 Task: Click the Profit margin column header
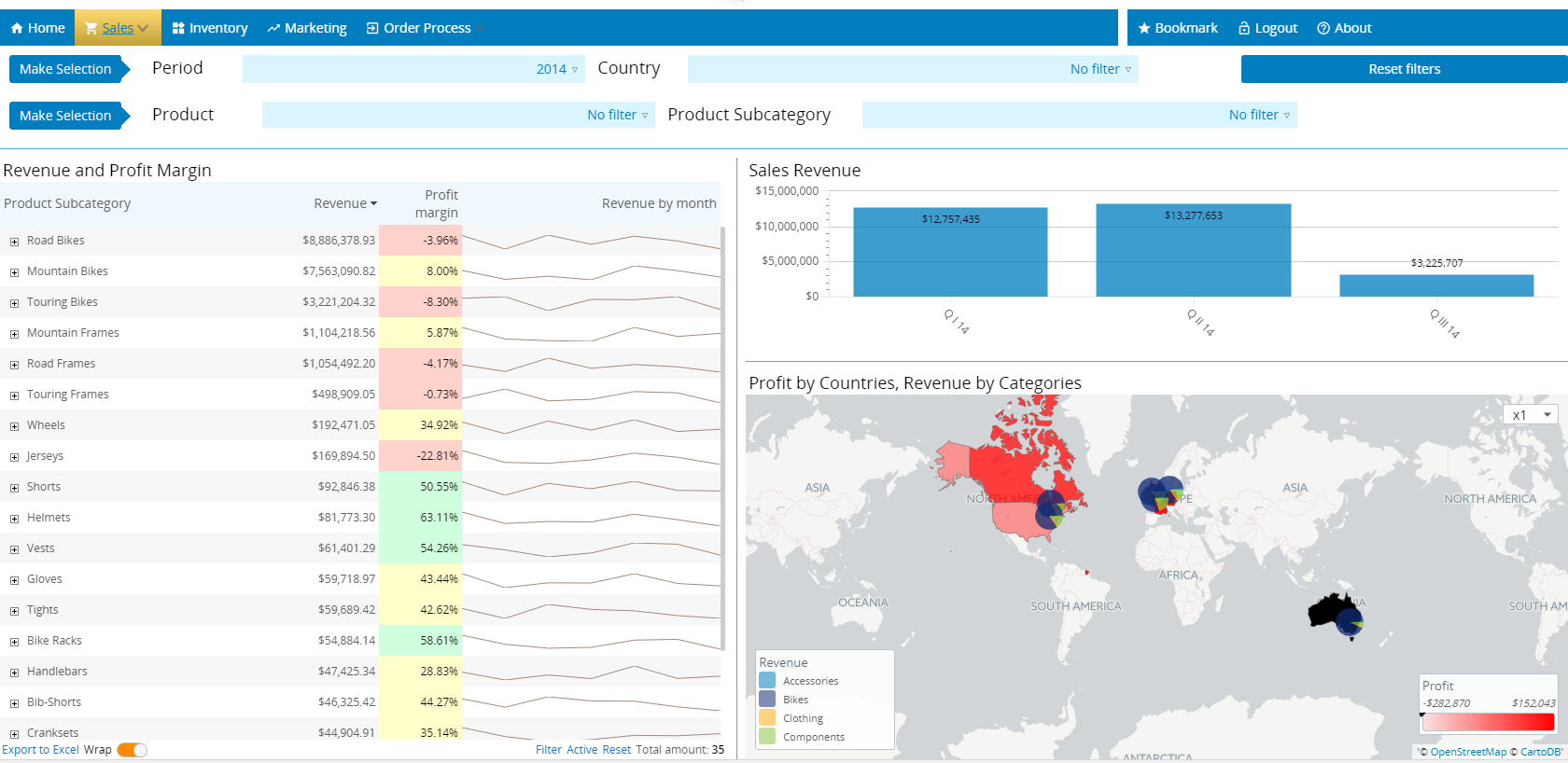[x=437, y=203]
